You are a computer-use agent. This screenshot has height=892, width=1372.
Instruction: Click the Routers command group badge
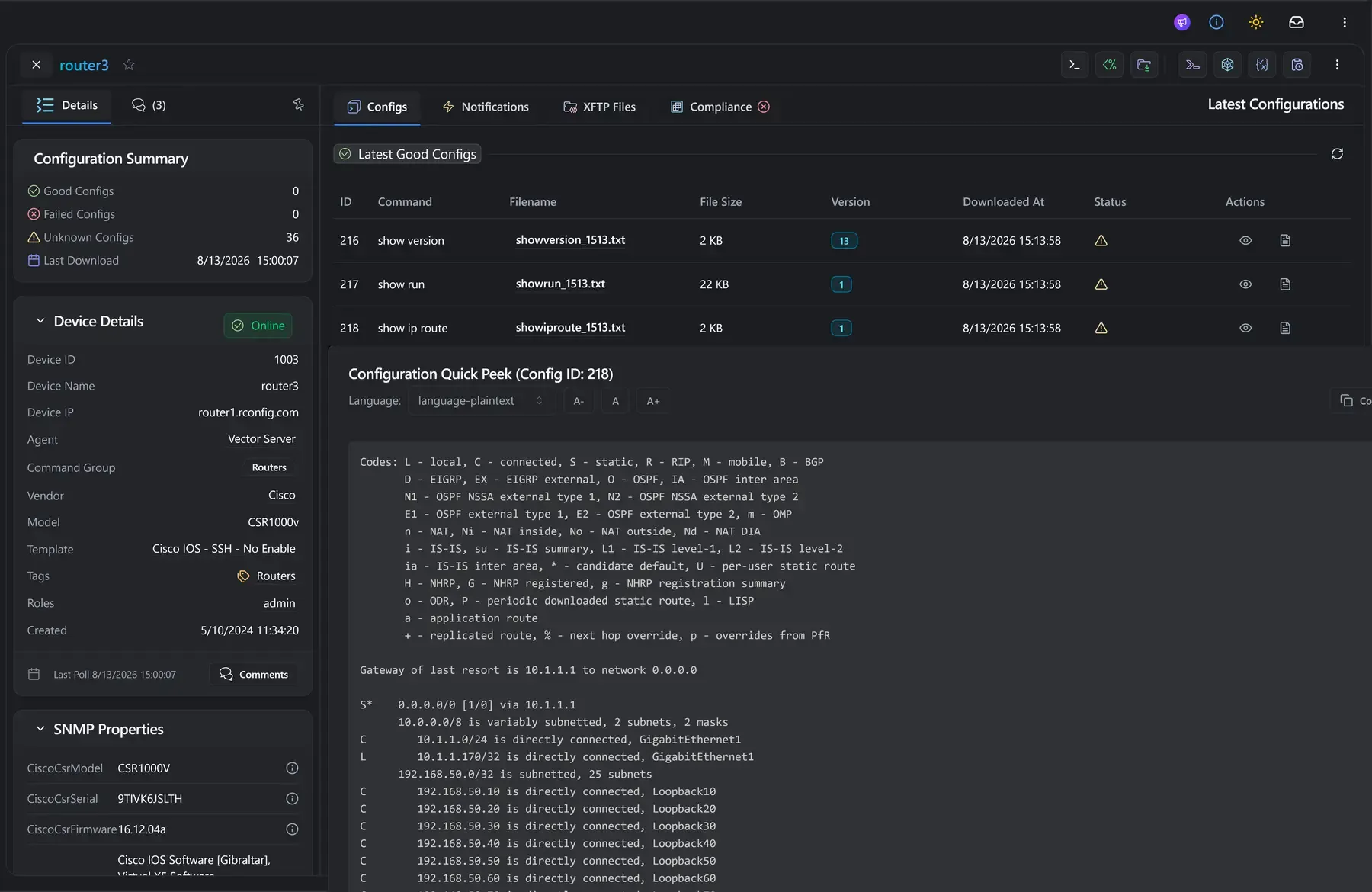click(x=269, y=467)
